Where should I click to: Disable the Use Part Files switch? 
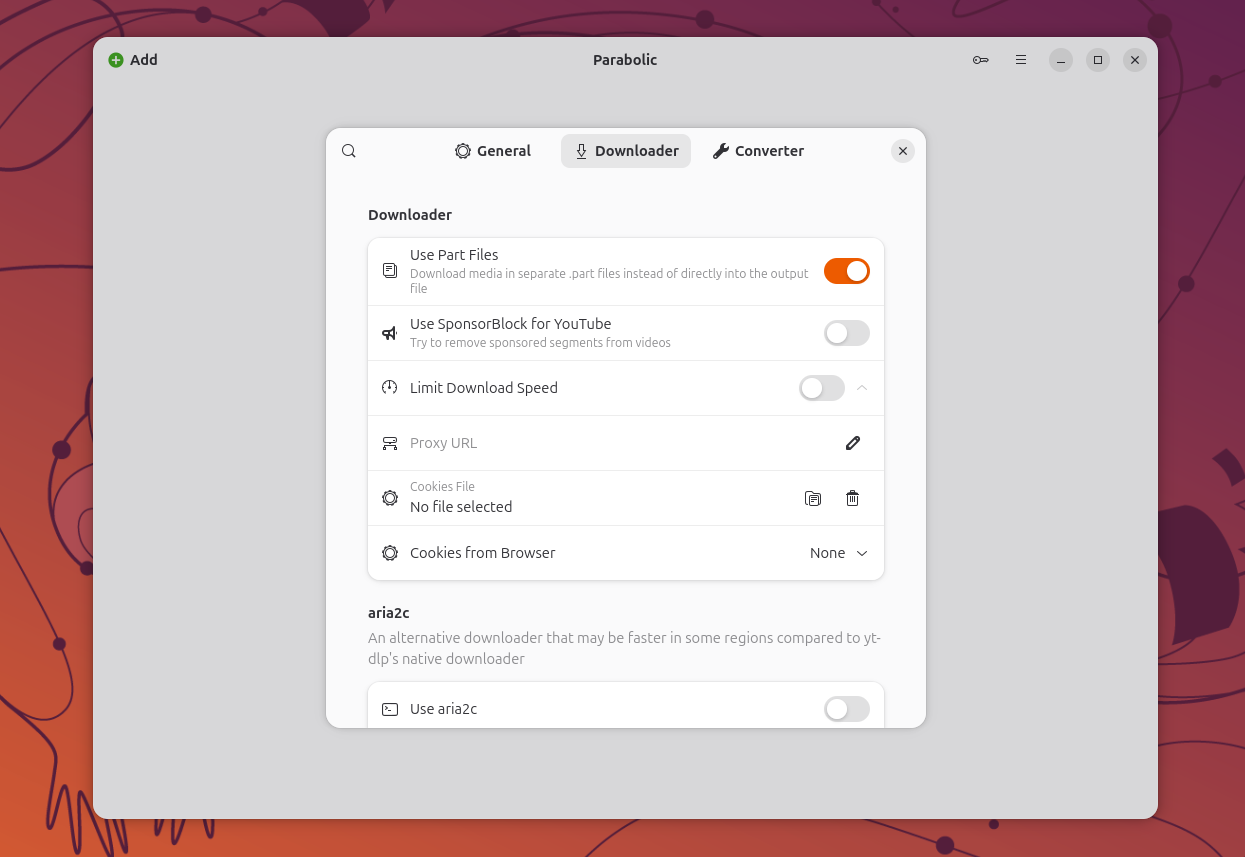tap(847, 271)
